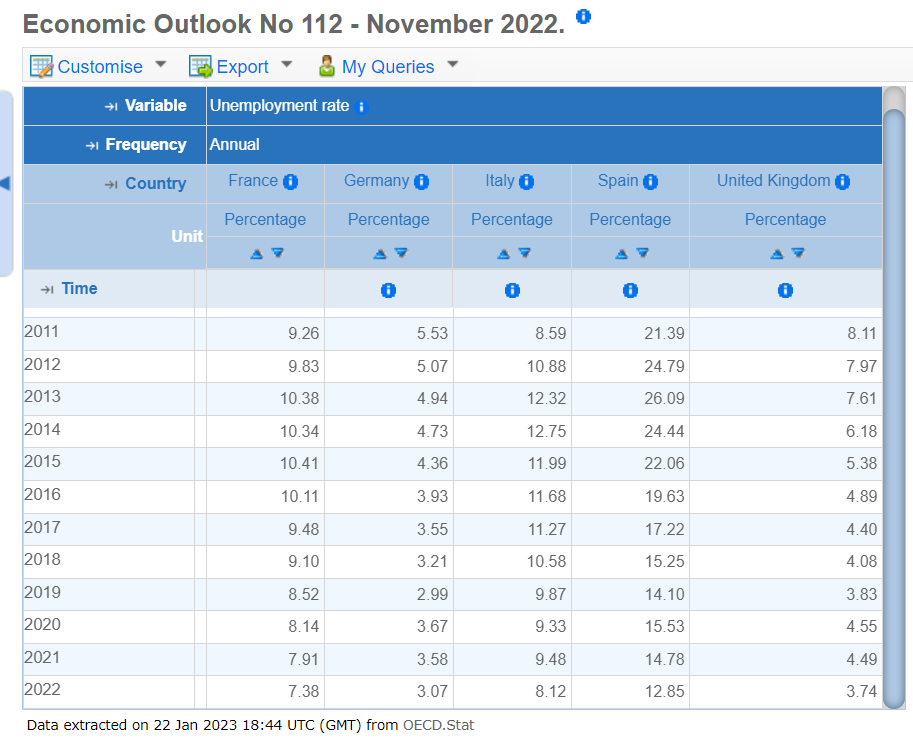The image size is (913, 745).
Task: Click the Germany info icon in the Time row
Action: coord(388,291)
